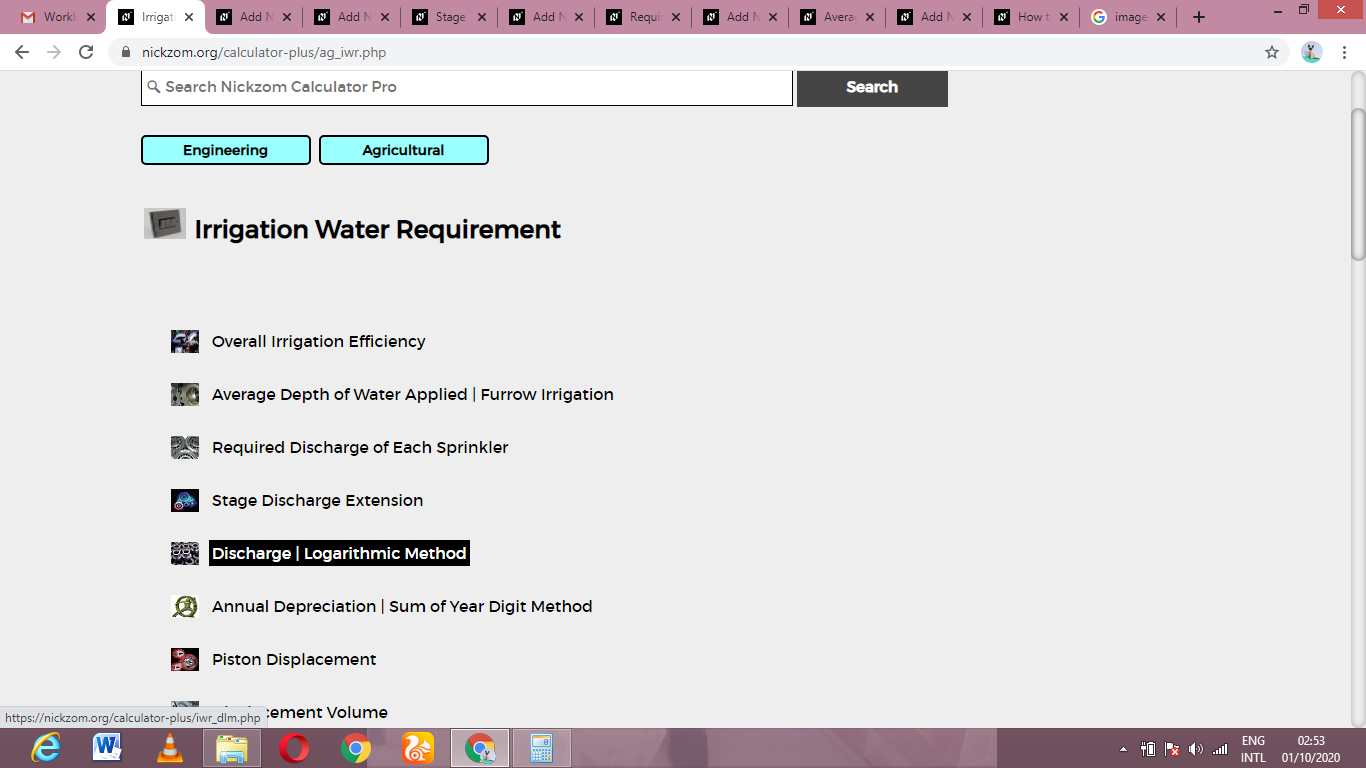Close the Gmail tab
The height and width of the screenshot is (768, 1366).
click(91, 17)
